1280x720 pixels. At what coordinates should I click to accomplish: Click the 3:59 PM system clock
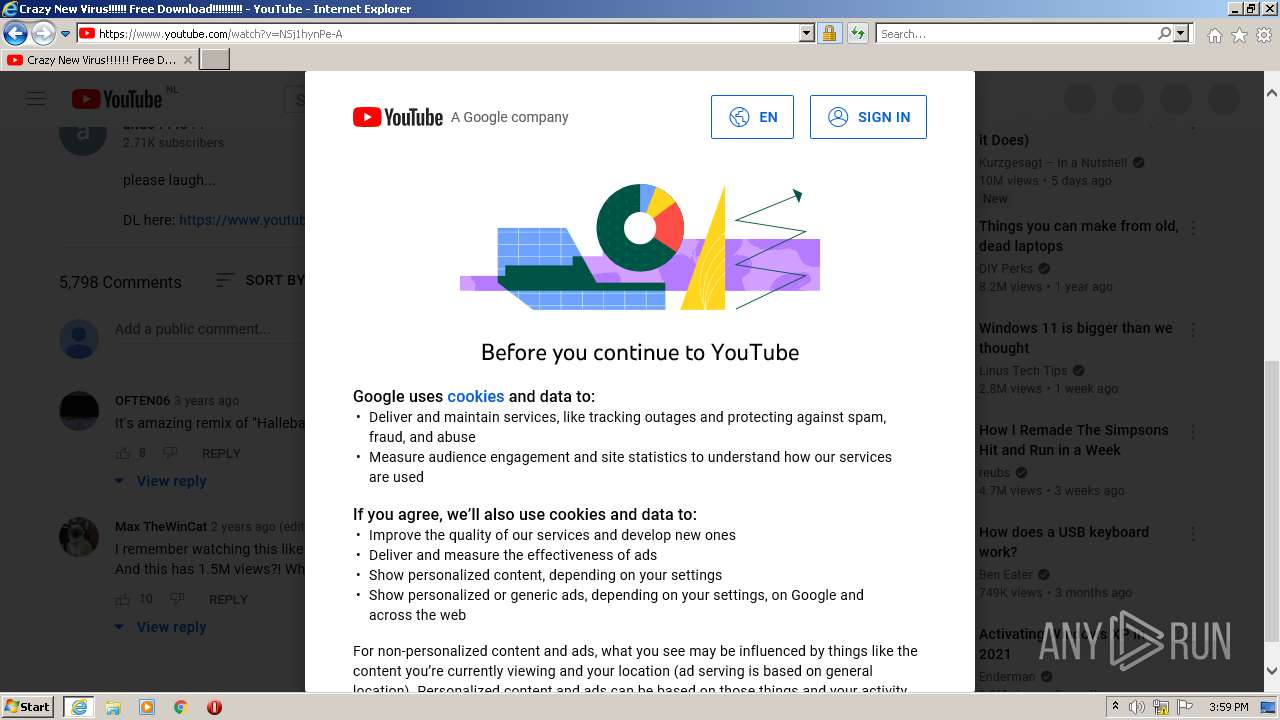[x=1229, y=707]
